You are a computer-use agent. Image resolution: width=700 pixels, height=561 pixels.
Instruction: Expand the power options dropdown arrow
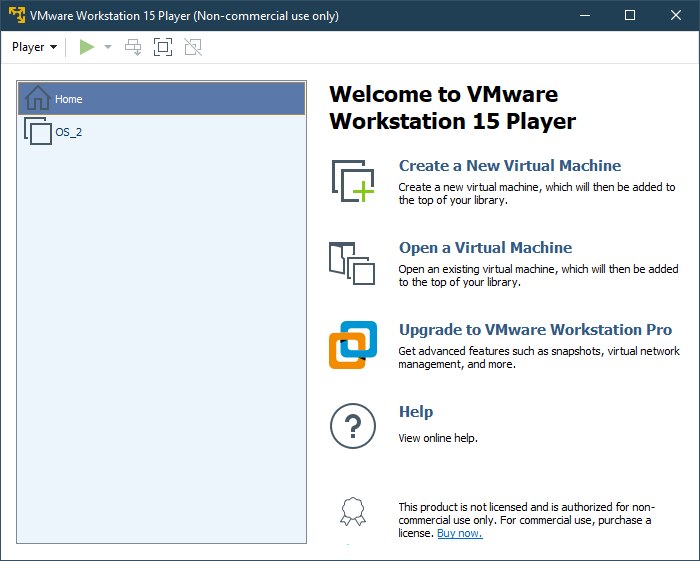click(x=108, y=47)
